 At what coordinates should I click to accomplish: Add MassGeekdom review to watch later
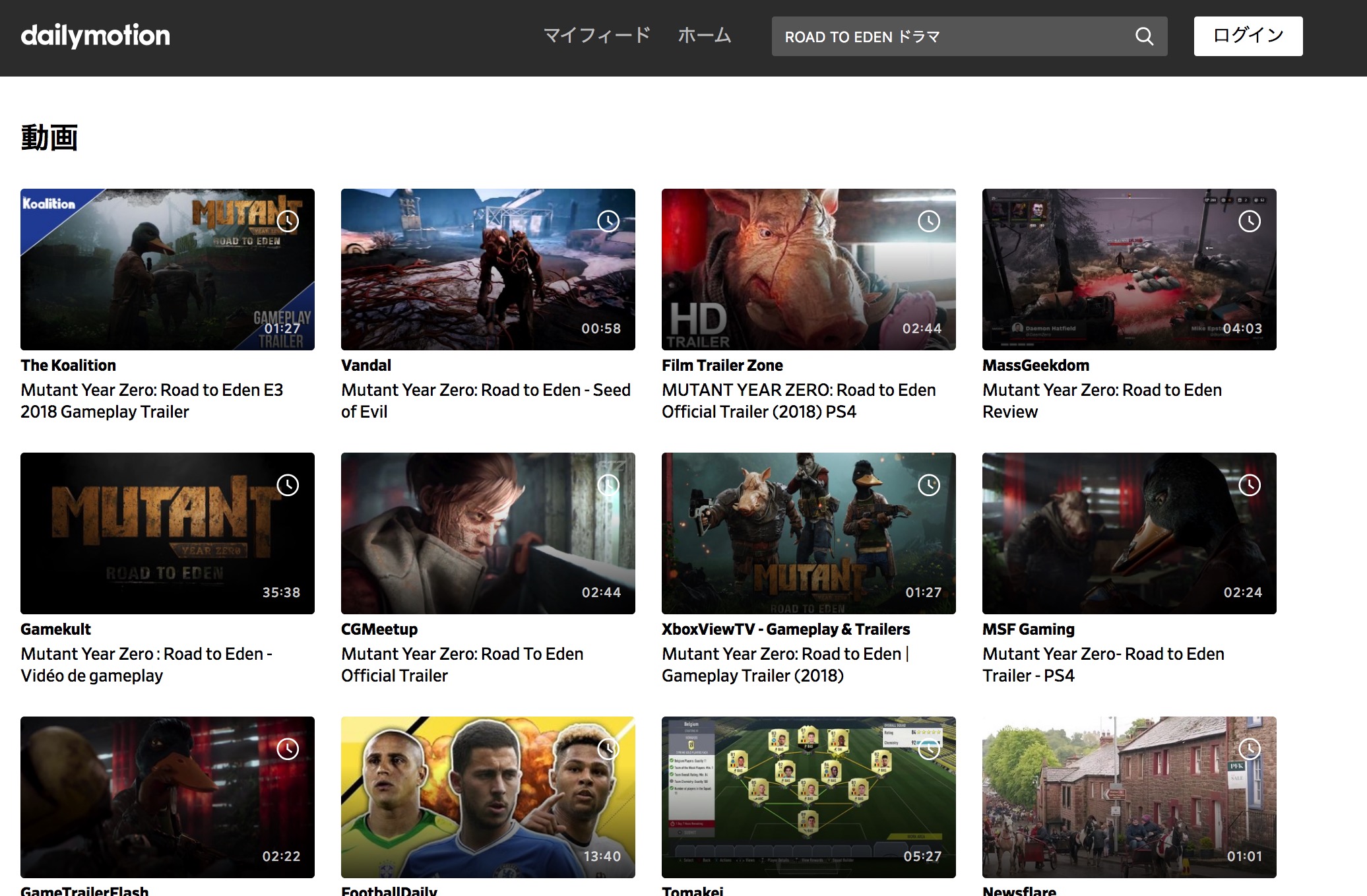click(1250, 221)
